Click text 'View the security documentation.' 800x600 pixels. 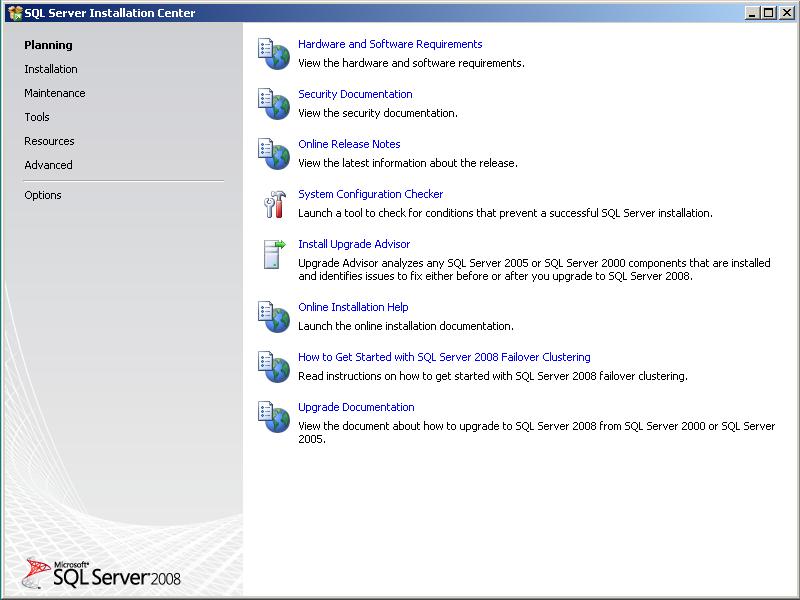[x=378, y=113]
